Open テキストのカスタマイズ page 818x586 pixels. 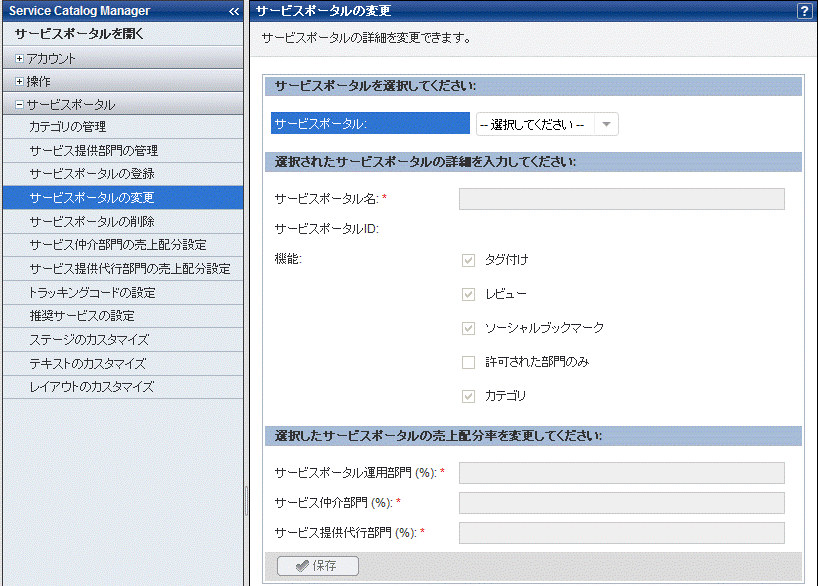[123, 364]
